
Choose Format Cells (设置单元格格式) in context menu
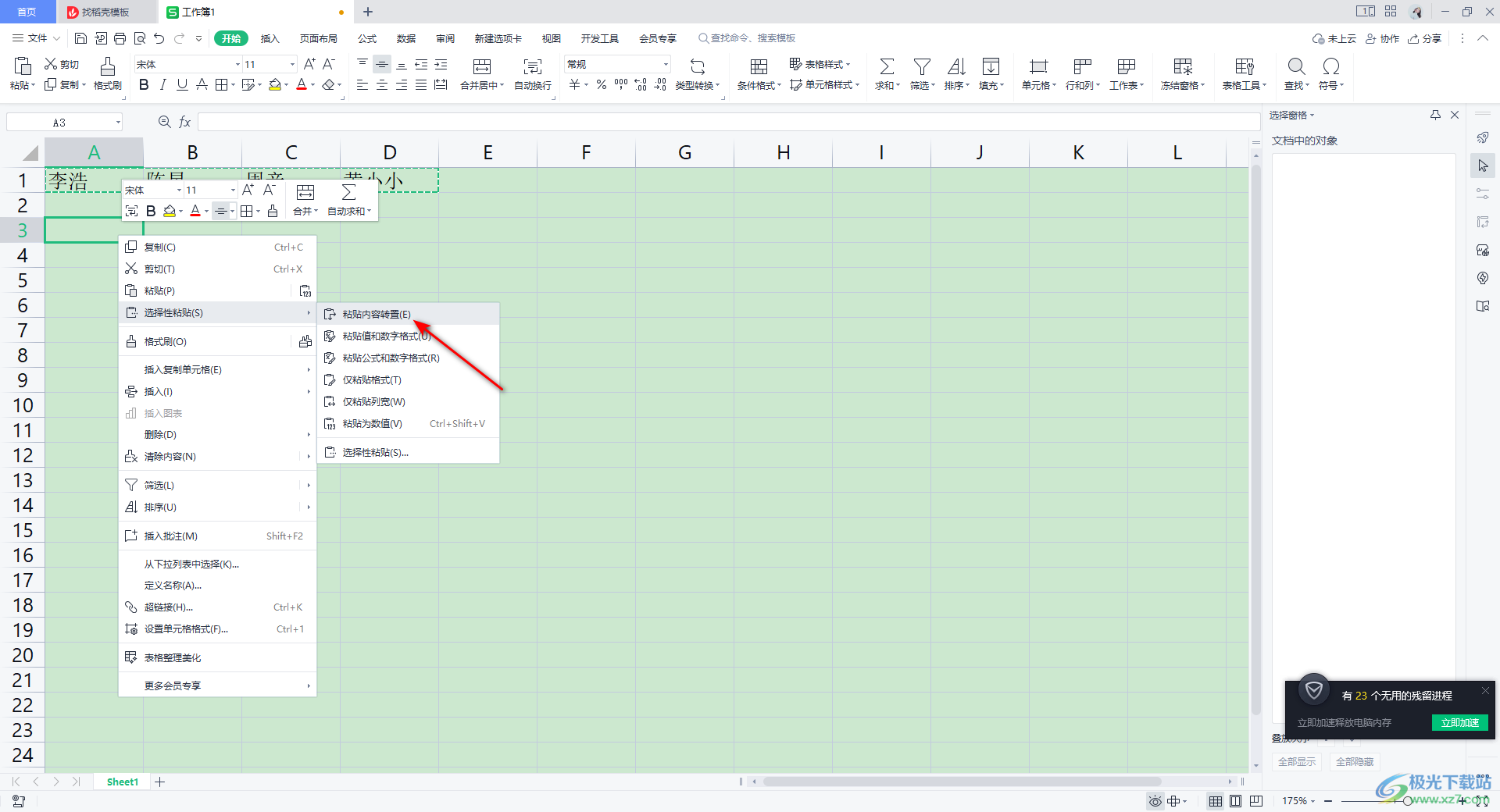point(217,629)
